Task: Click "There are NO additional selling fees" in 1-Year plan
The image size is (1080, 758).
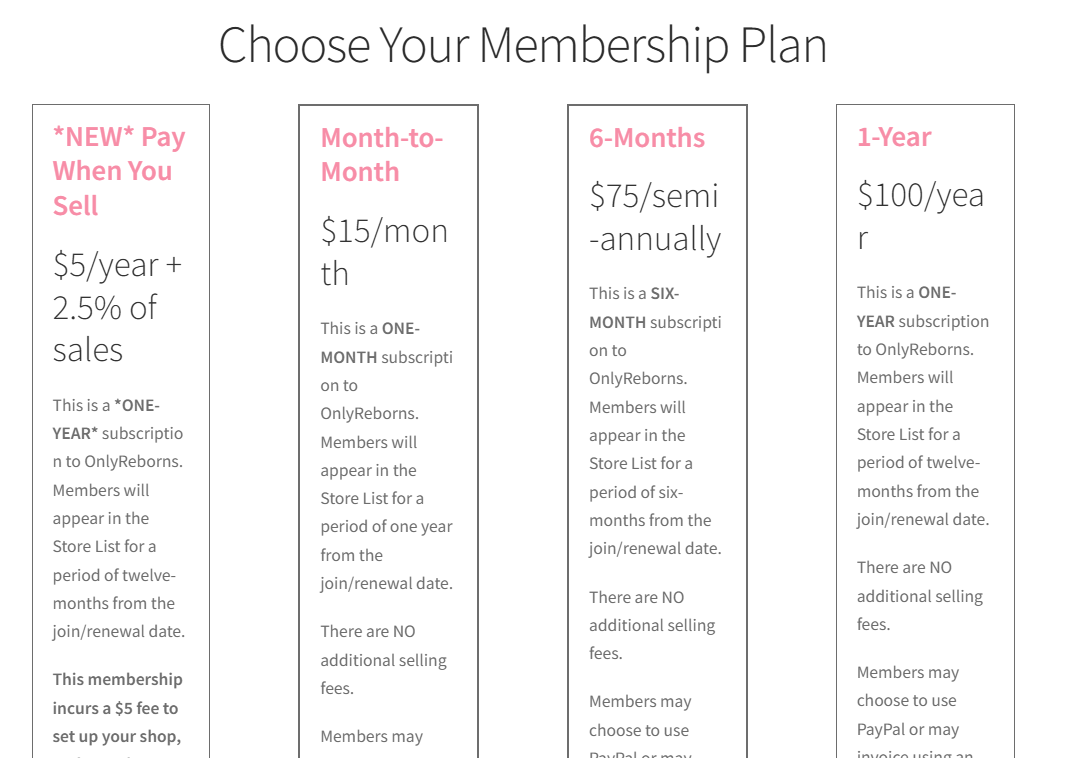Action: click(x=919, y=595)
